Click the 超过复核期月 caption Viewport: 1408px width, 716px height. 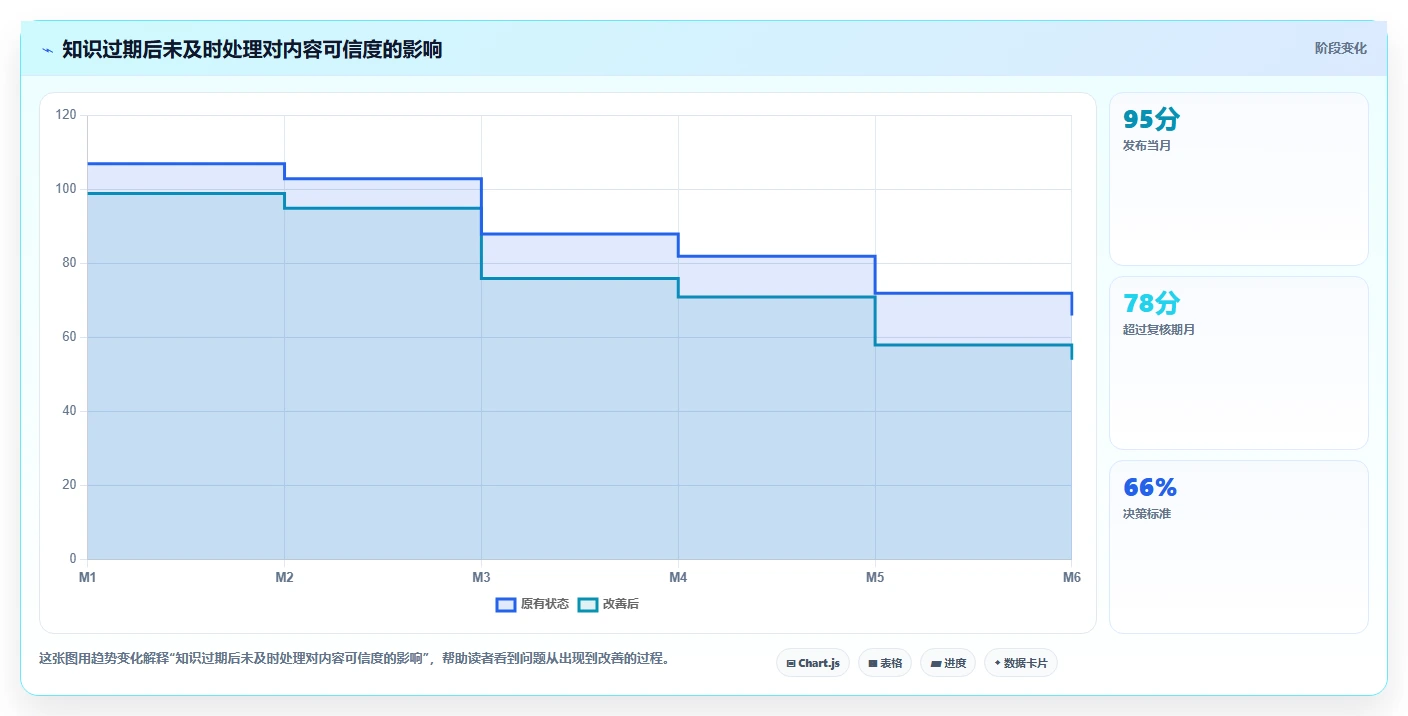(1158, 330)
